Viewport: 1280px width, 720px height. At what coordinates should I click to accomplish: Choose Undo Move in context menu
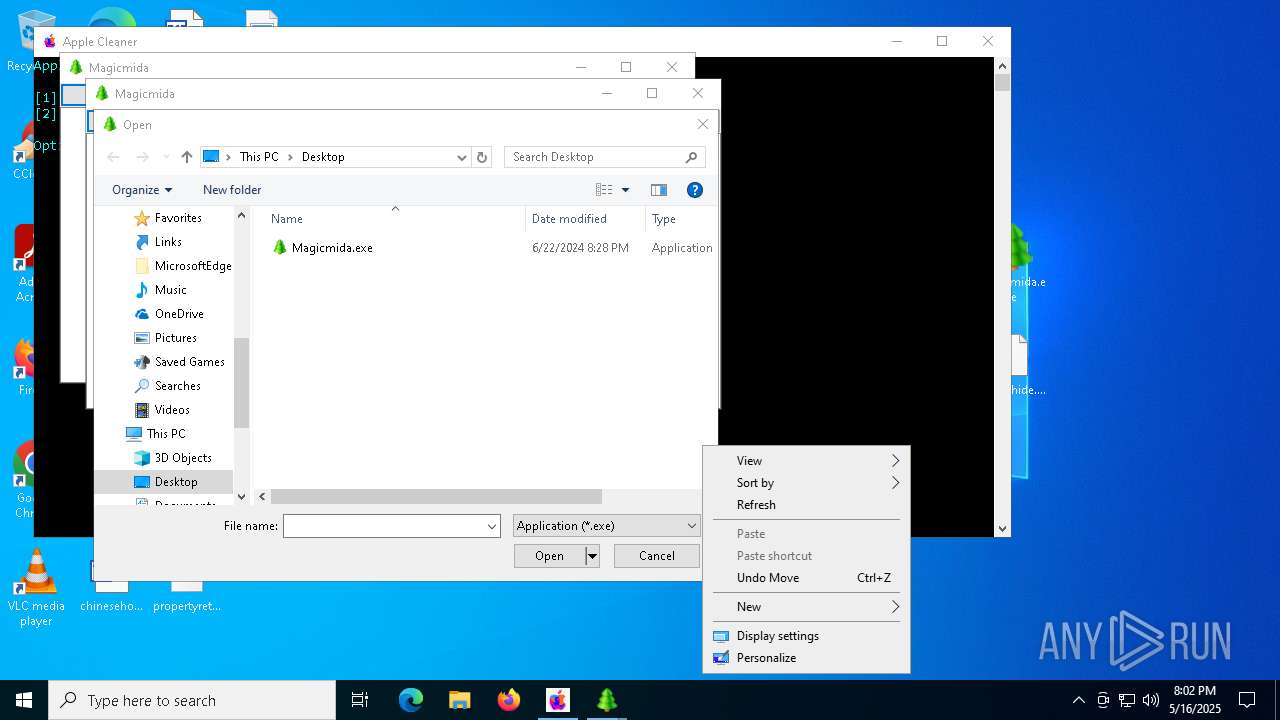(806, 578)
